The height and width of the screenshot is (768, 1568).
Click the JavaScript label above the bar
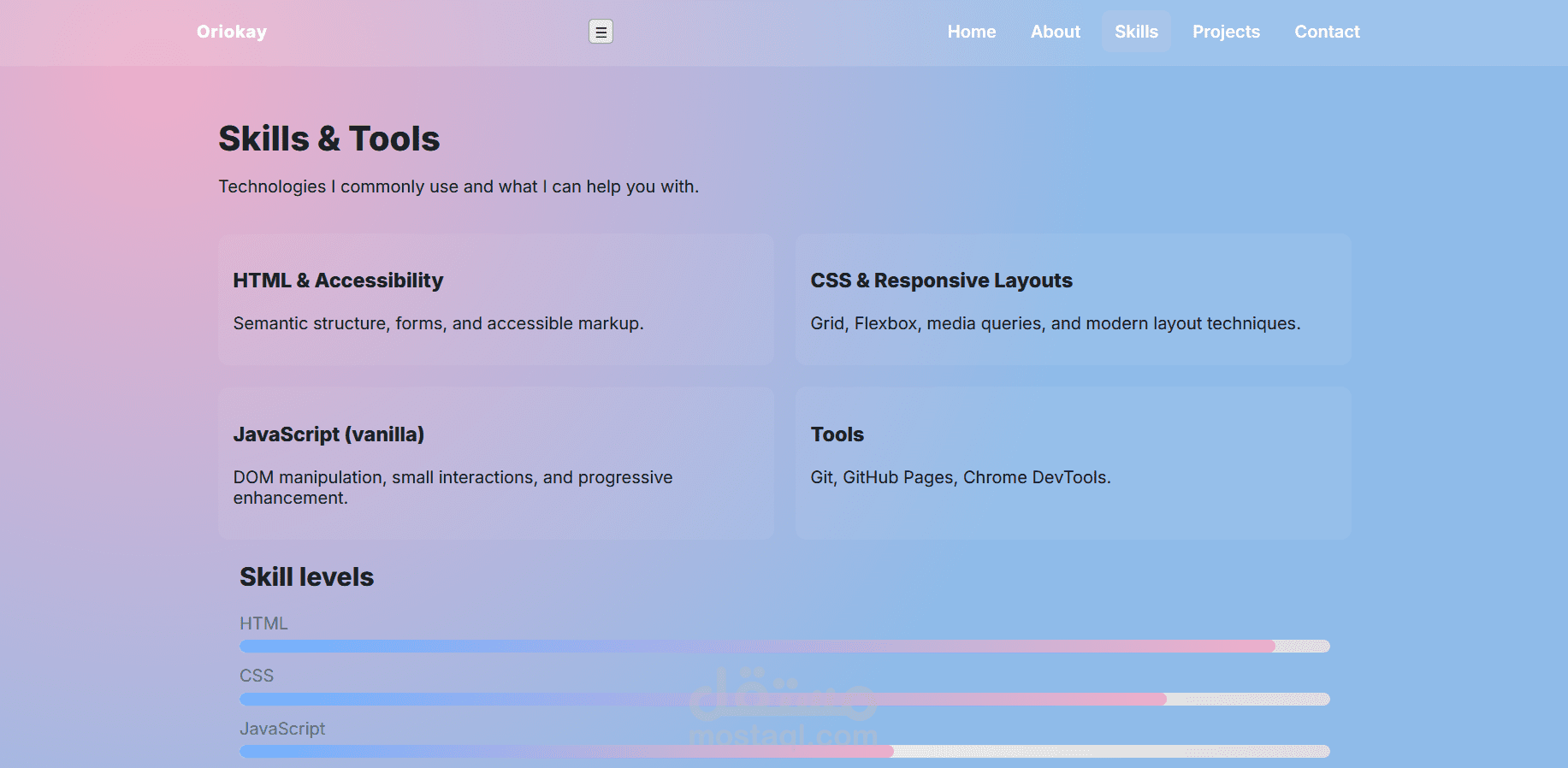point(282,729)
